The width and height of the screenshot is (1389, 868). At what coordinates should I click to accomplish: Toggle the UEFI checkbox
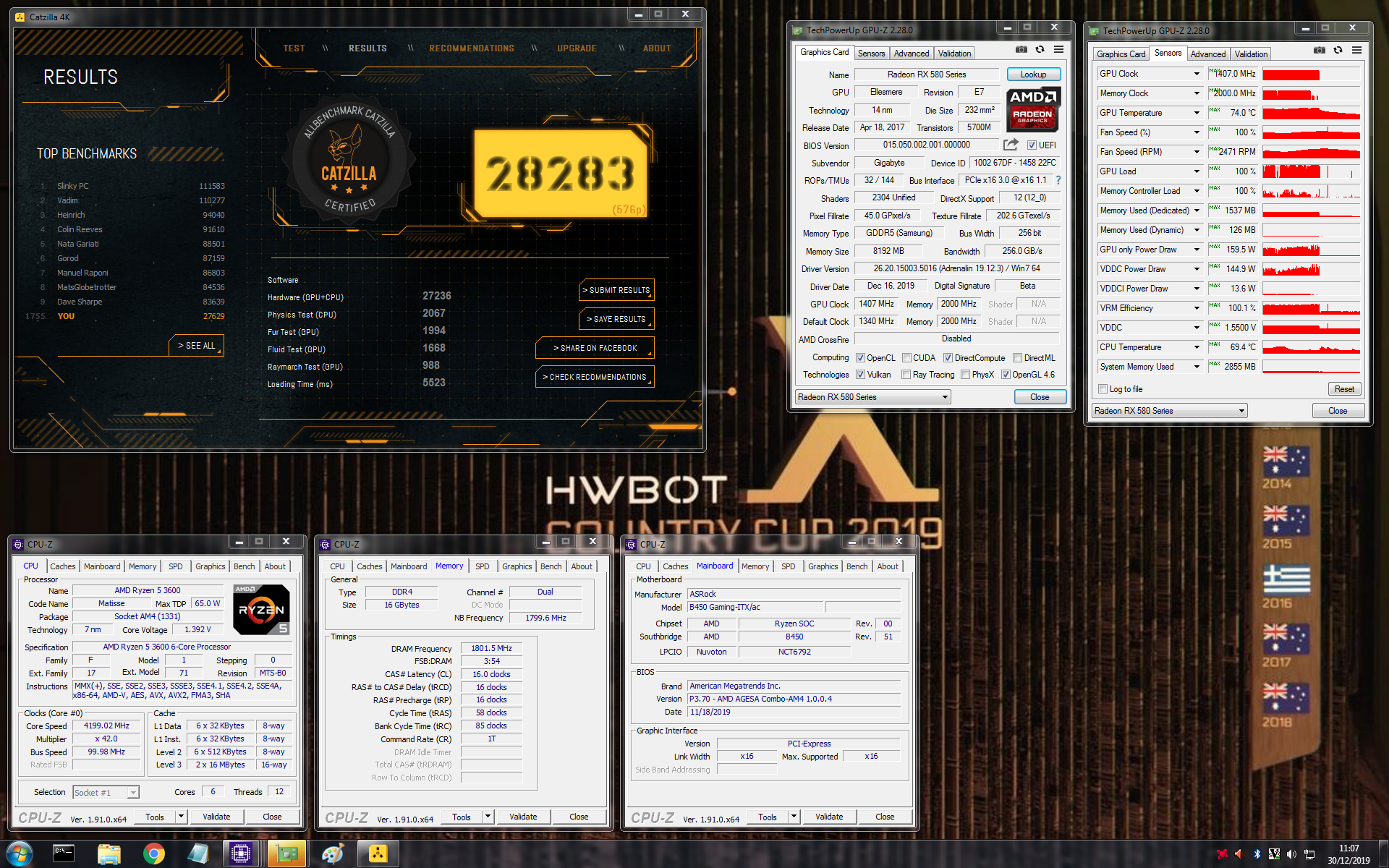click(1032, 145)
